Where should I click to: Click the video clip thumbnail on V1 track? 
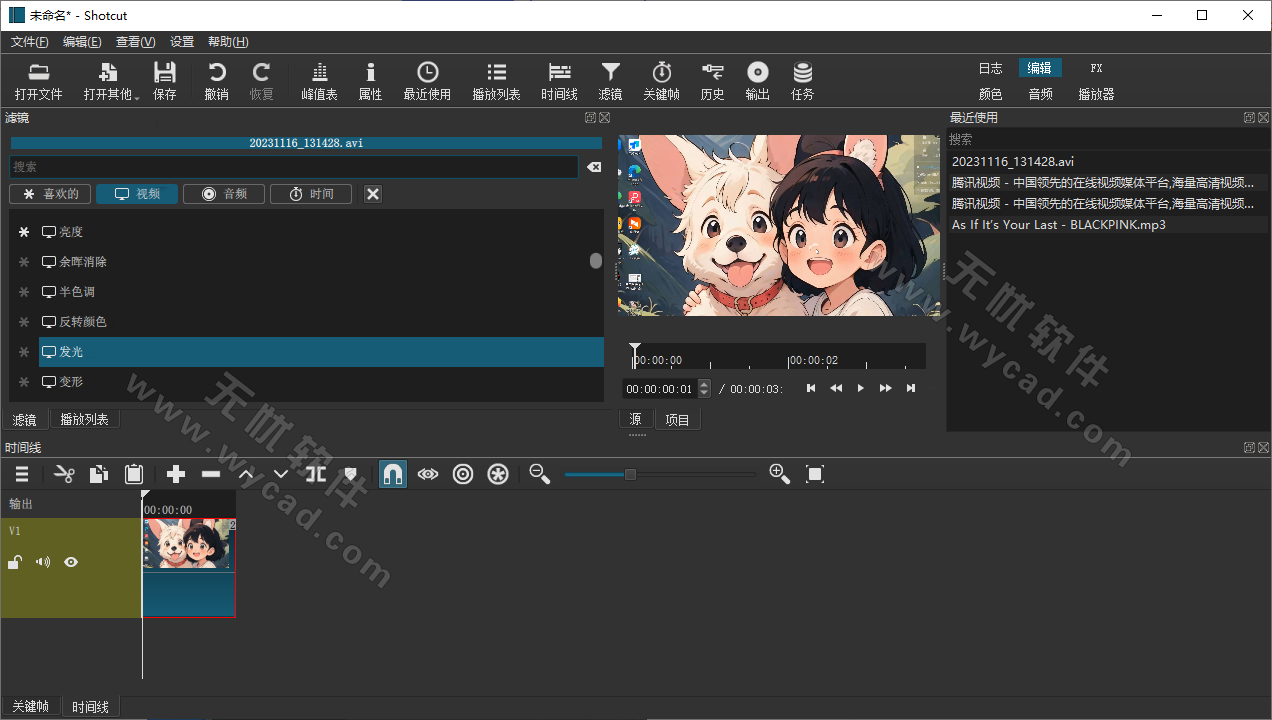click(188, 544)
